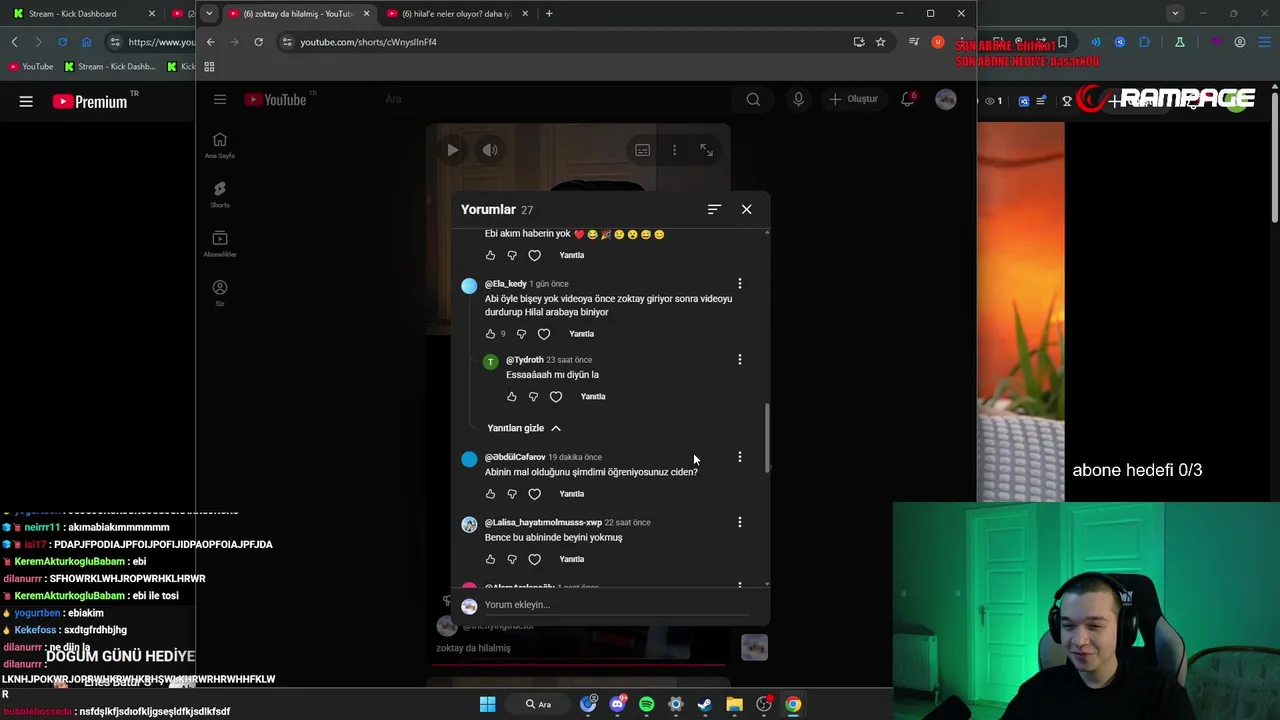
Task: Bookmark this page with star icon
Action: (x=880, y=42)
